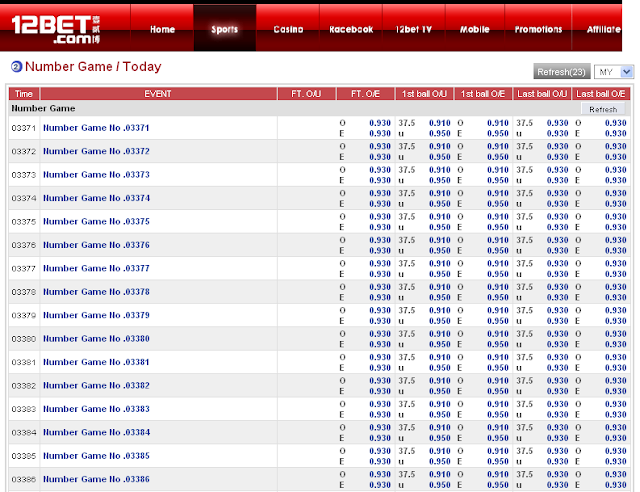
Task: Click the small Refresh button in Number Game row
Action: coord(603,109)
